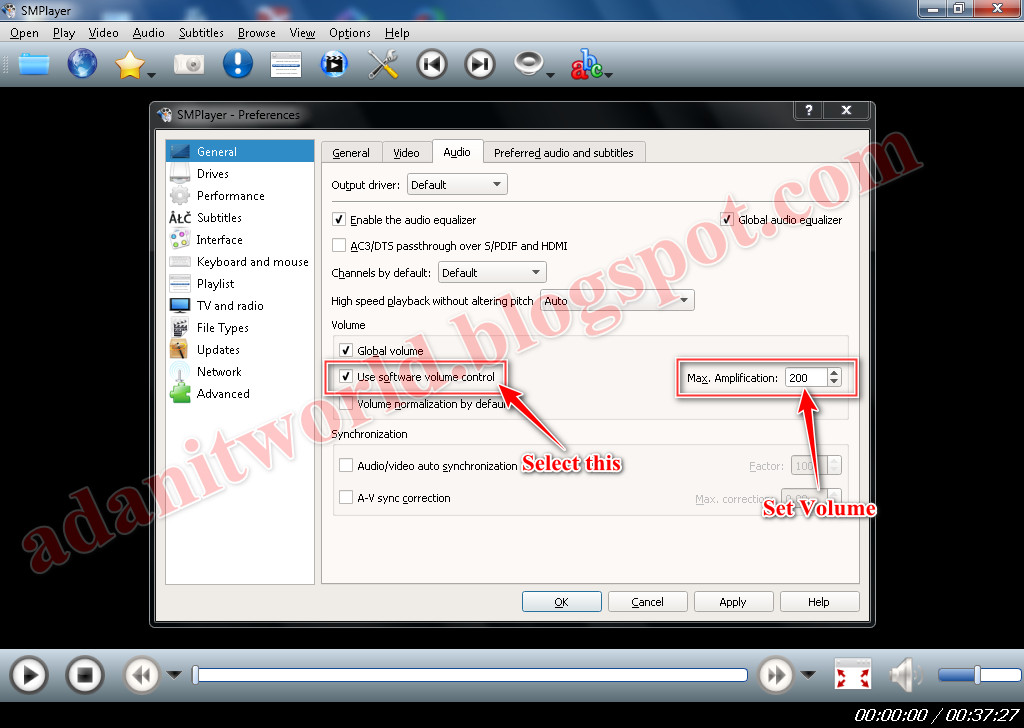Select Drives section in sidebar

click(x=240, y=174)
